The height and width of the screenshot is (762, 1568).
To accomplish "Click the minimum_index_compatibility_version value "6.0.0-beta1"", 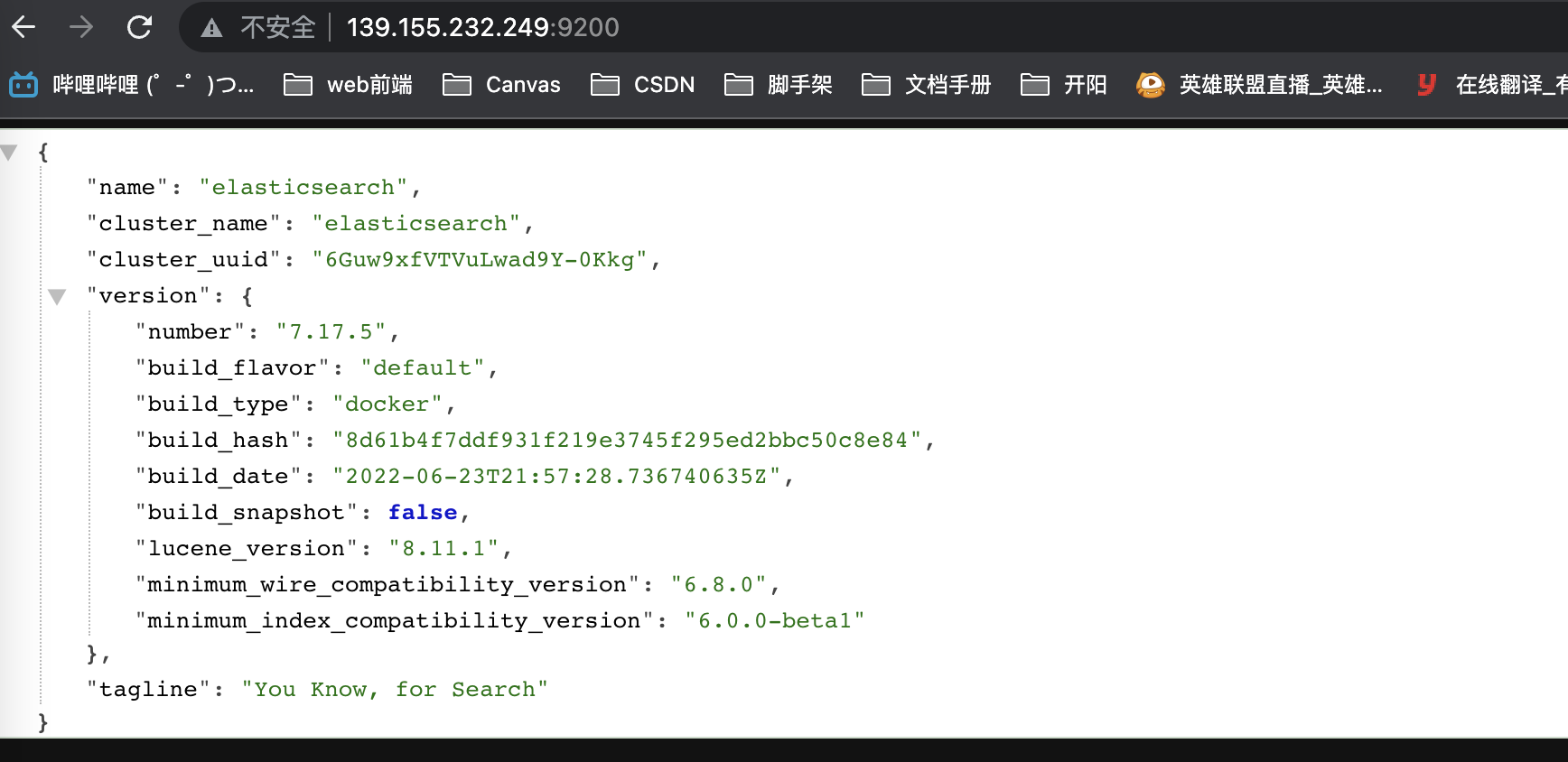I will pos(775,621).
